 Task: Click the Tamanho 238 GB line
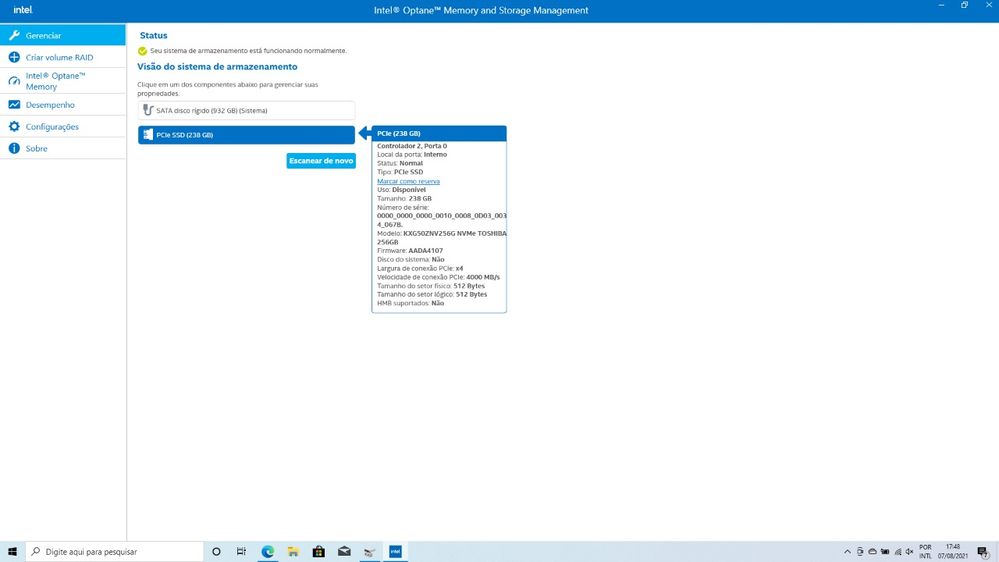coord(404,198)
